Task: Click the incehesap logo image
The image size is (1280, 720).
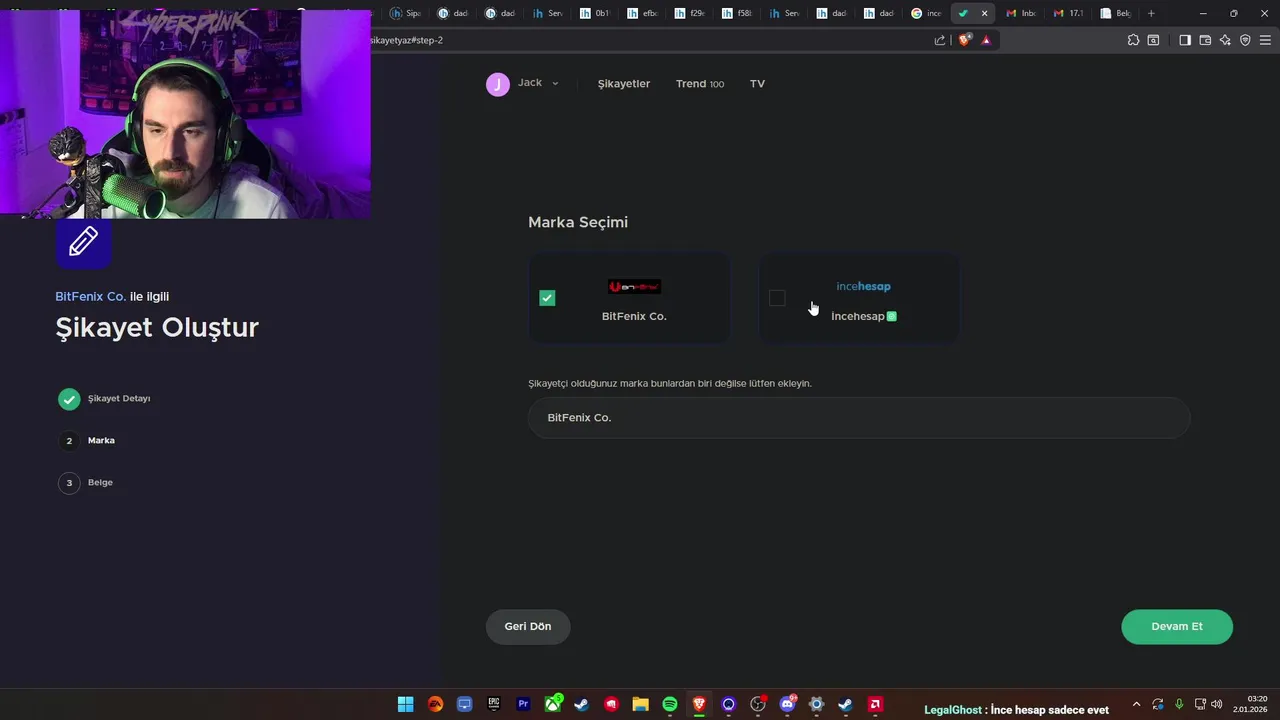Action: pos(863,286)
